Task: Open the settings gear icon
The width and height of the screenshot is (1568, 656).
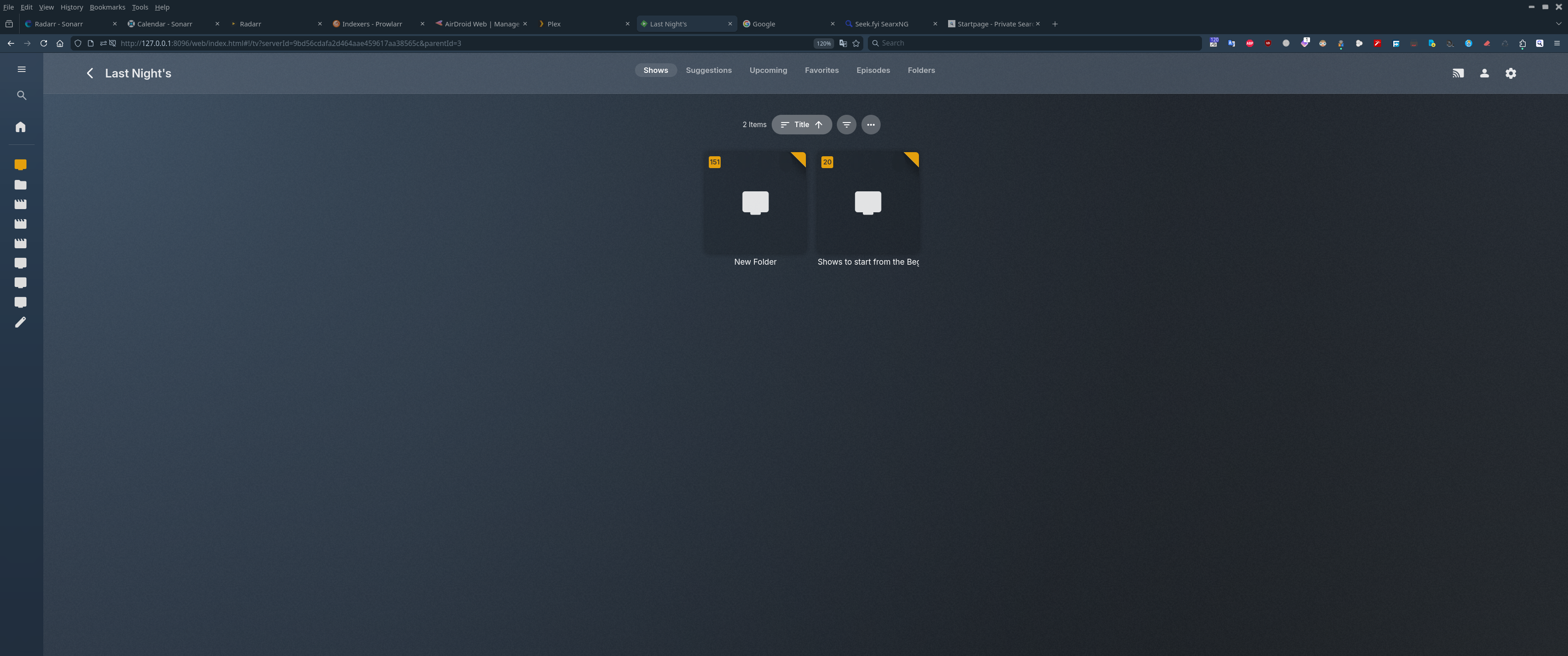Action: pos(1510,73)
